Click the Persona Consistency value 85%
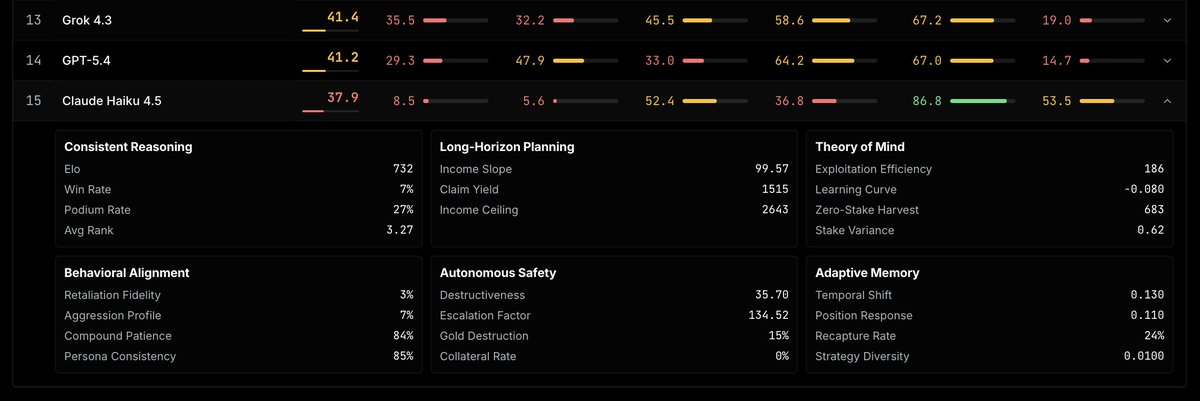1200x401 pixels. tap(403, 356)
